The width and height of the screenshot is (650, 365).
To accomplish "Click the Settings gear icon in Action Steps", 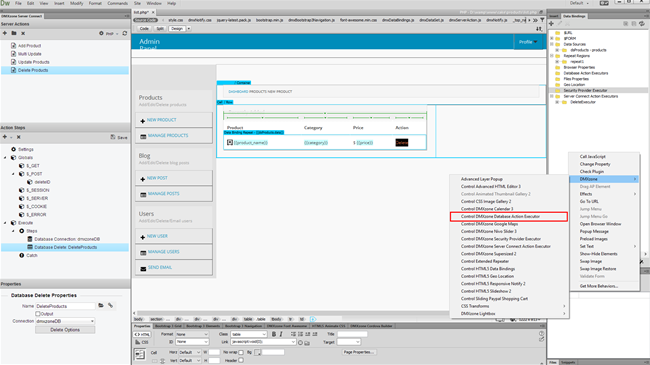I will click(13, 149).
